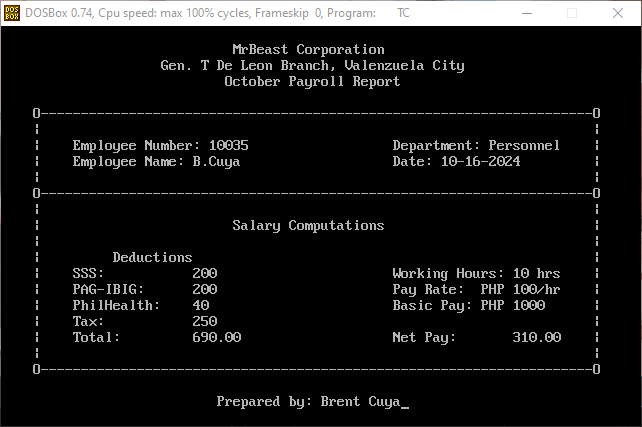Select the Net Pay 310.00 amount

[536, 337]
